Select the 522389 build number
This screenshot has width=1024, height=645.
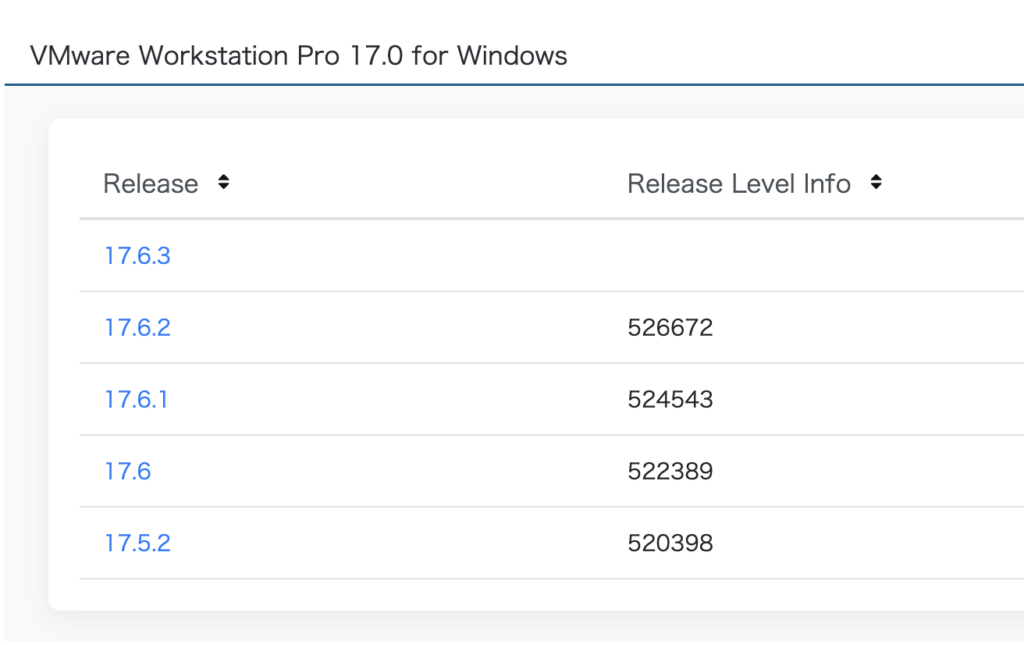[x=670, y=471]
